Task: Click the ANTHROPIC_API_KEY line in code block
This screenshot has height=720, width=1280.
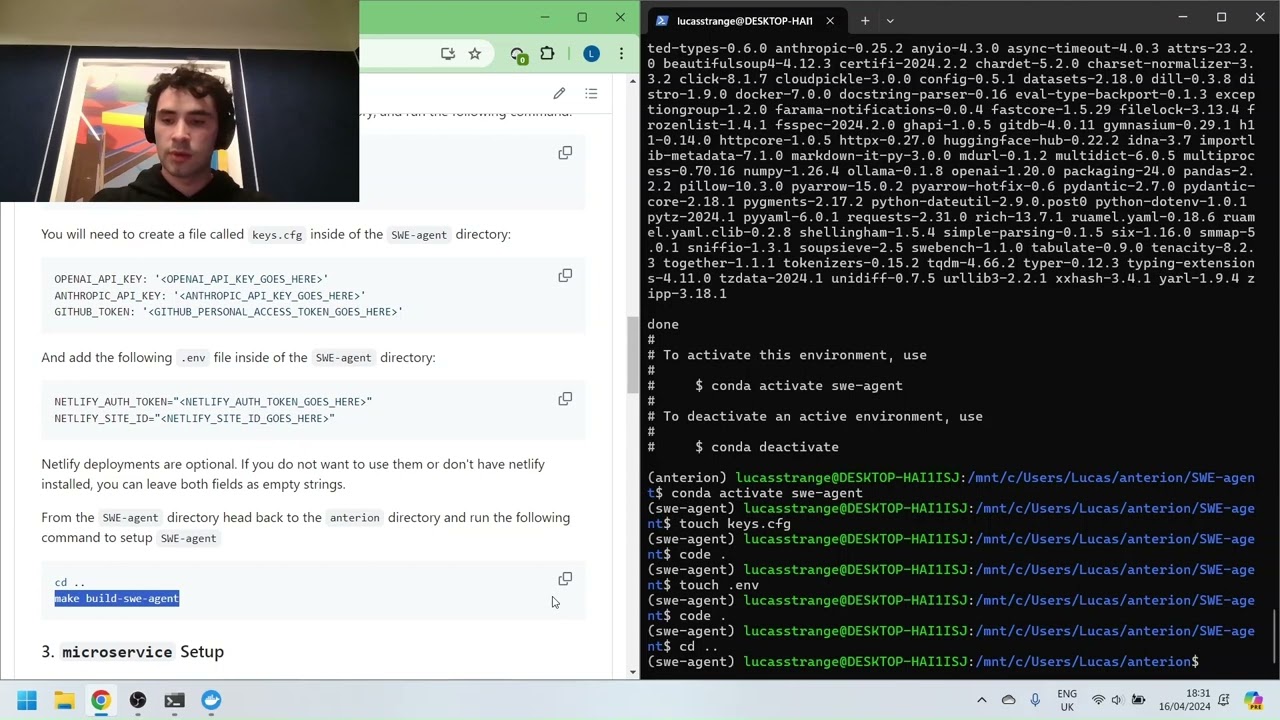Action: (210, 295)
